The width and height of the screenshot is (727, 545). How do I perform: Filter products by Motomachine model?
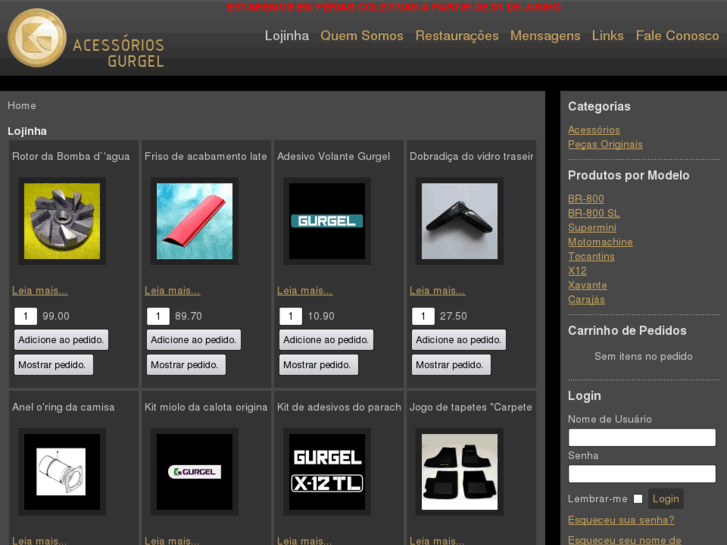coord(600,242)
